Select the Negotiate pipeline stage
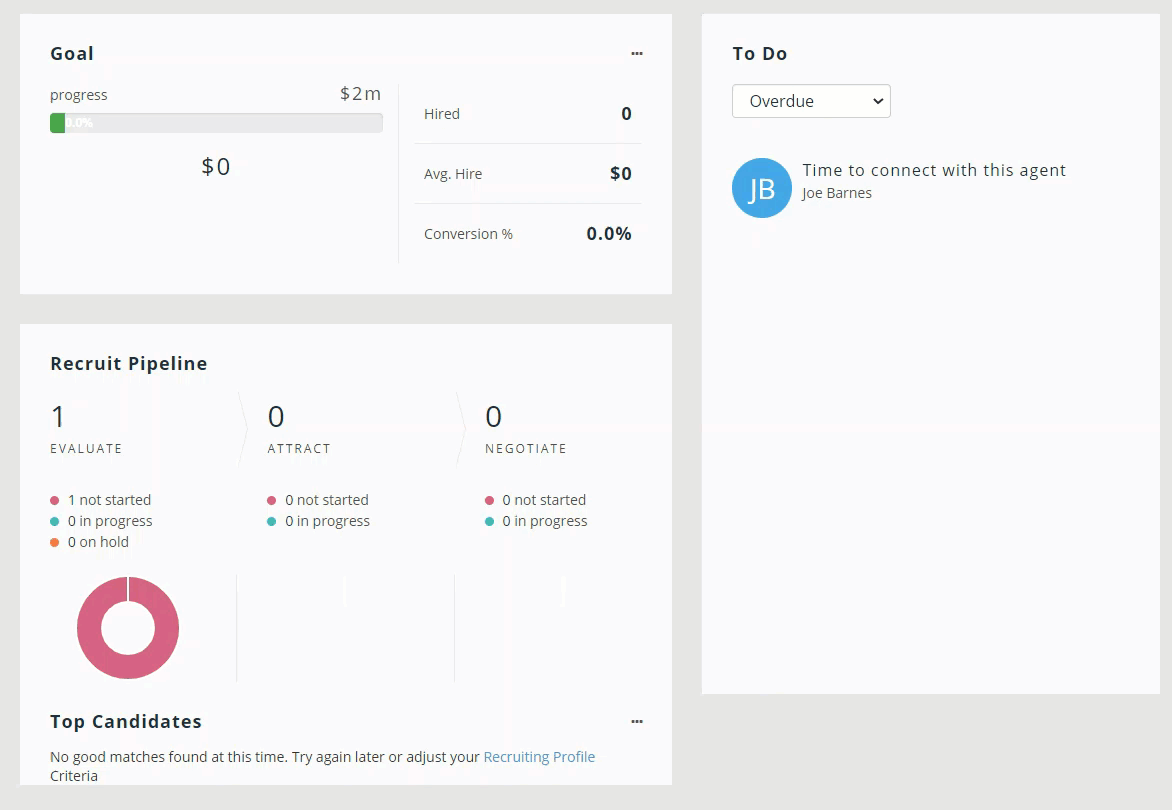Image resolution: width=1172 pixels, height=810 pixels. coord(525,430)
